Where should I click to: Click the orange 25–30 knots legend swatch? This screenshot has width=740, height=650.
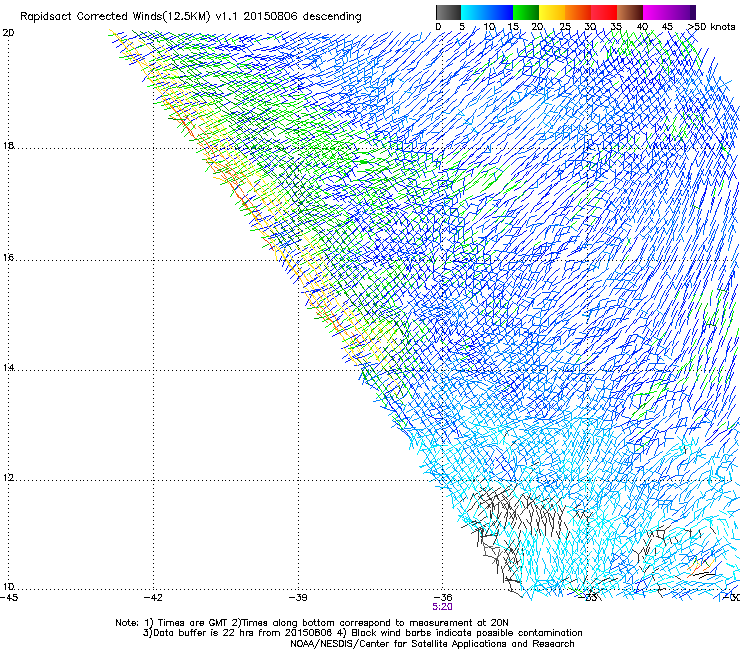pyautogui.click(x=578, y=12)
